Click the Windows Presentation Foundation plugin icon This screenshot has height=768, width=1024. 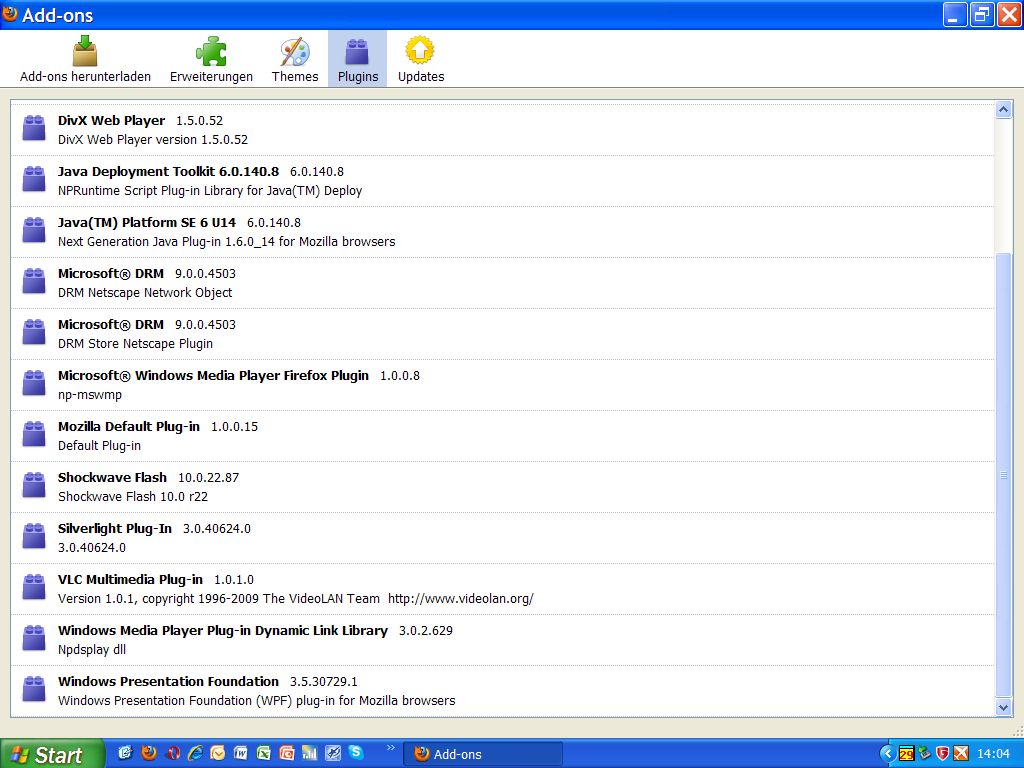[x=34, y=688]
